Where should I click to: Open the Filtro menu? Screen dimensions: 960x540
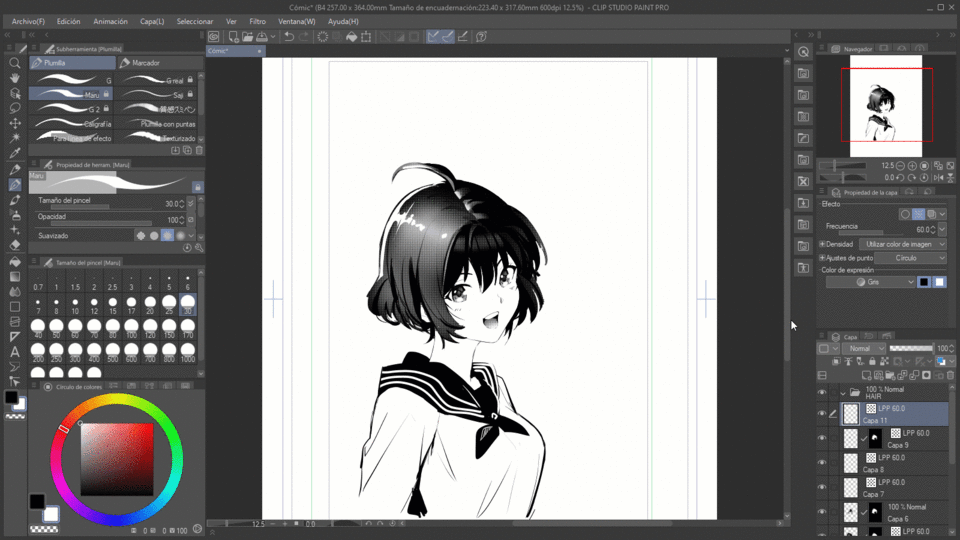[257, 21]
